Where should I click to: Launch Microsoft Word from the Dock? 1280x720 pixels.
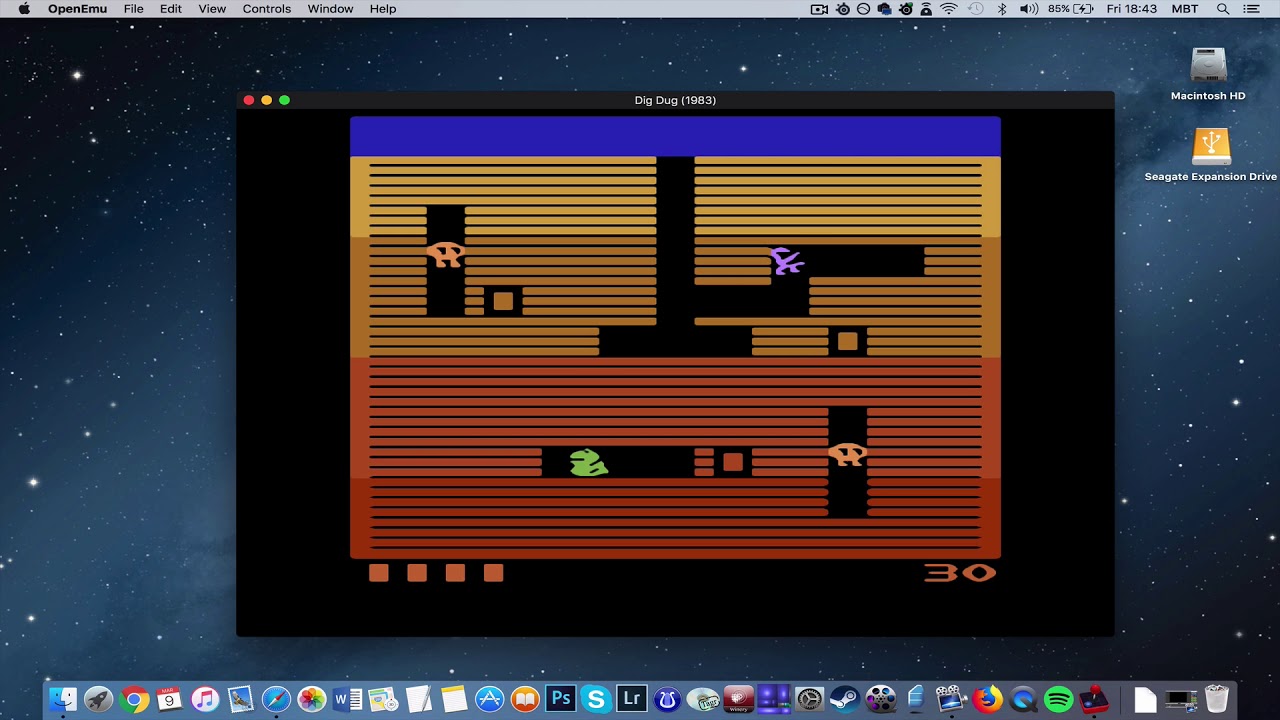tap(347, 699)
